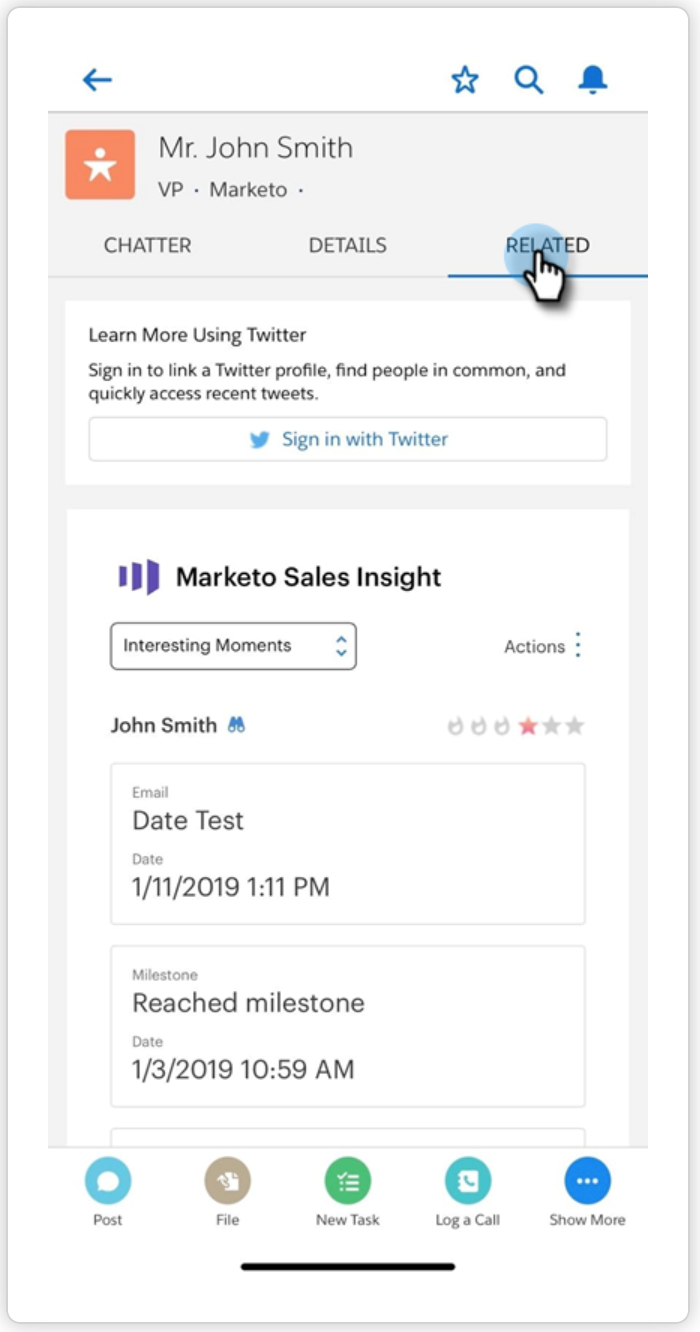Expand the Actions three-dot menu
700x1332 pixels.
coord(577,646)
